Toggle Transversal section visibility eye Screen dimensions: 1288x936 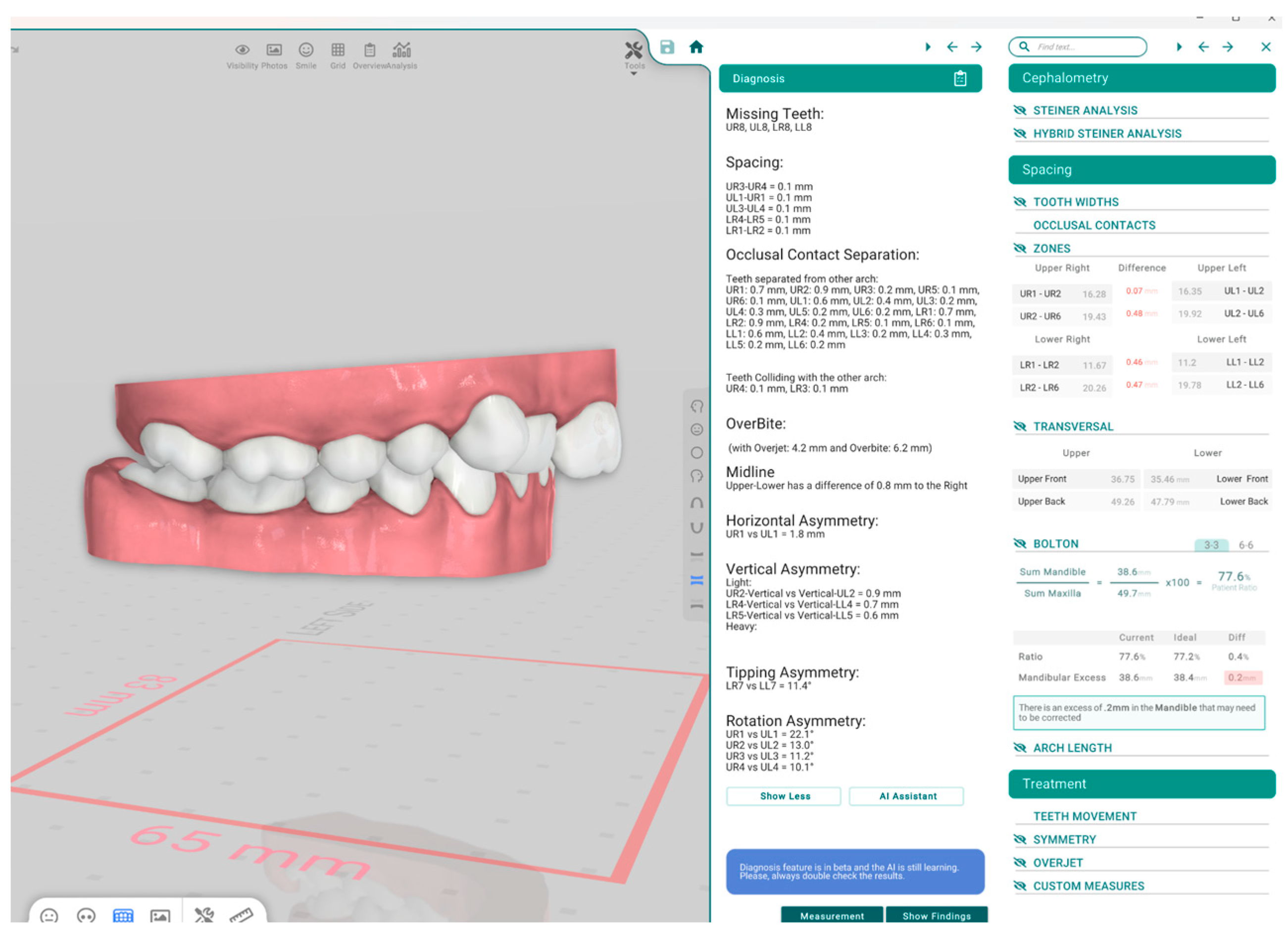click(1020, 426)
